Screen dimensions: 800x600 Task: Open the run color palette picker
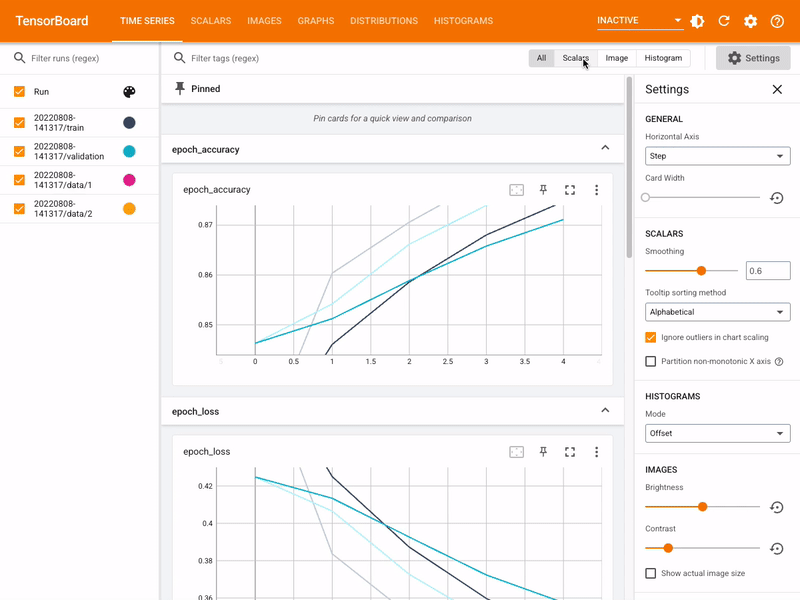[131, 91]
